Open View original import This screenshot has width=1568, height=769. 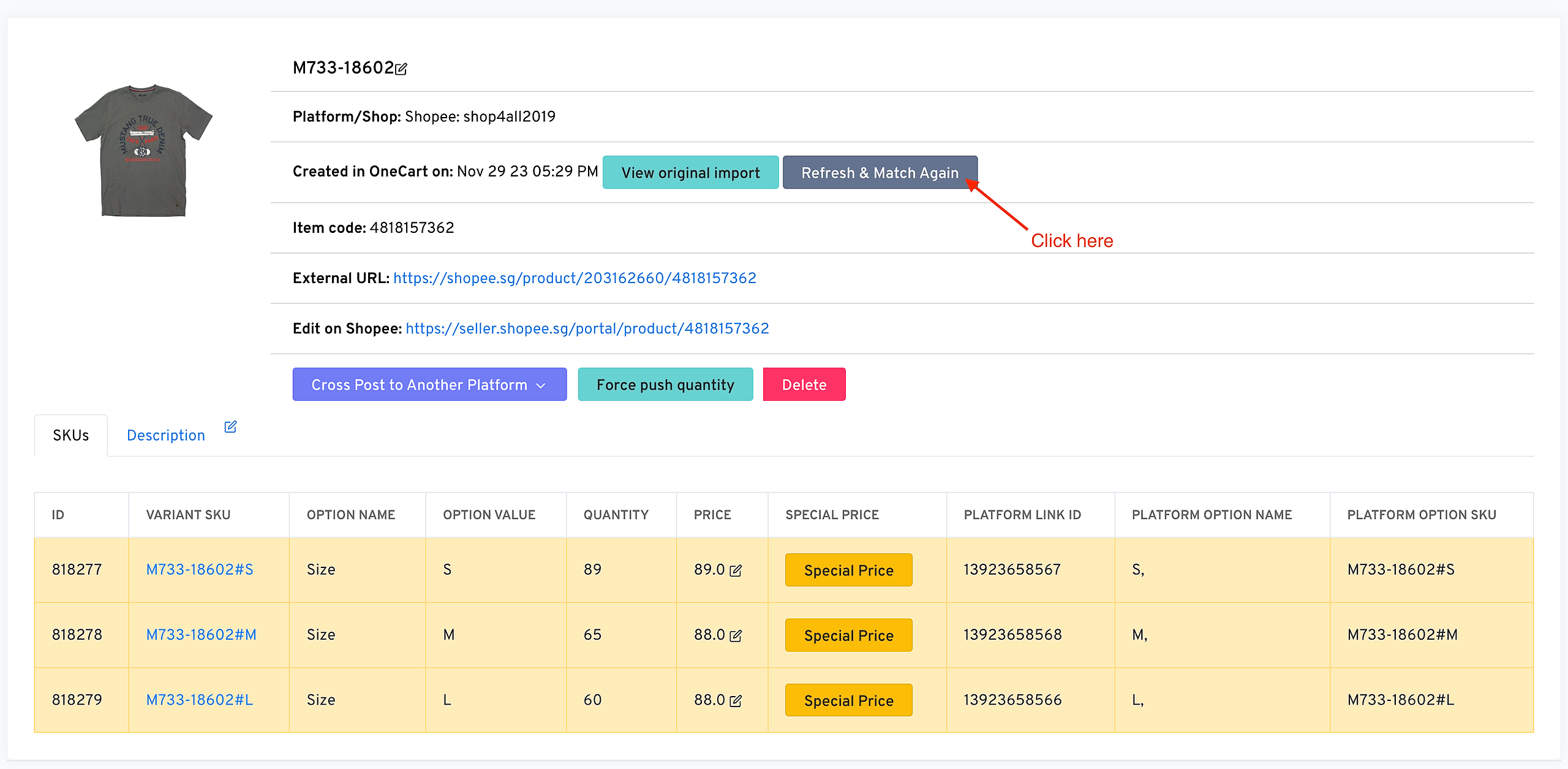[x=690, y=173]
